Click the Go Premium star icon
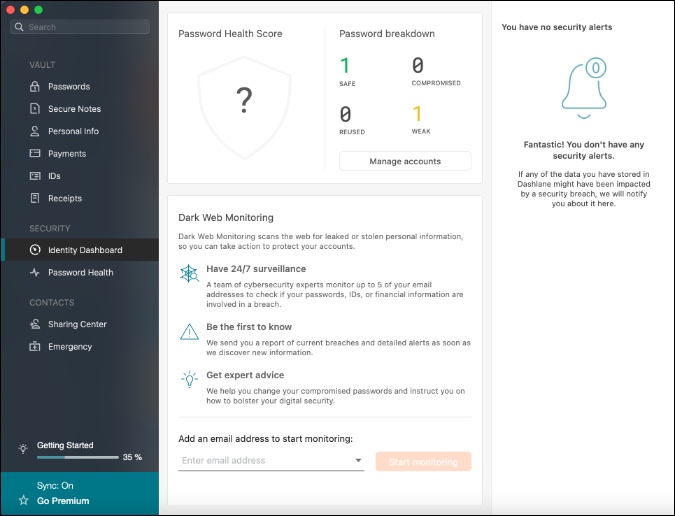 24,500
